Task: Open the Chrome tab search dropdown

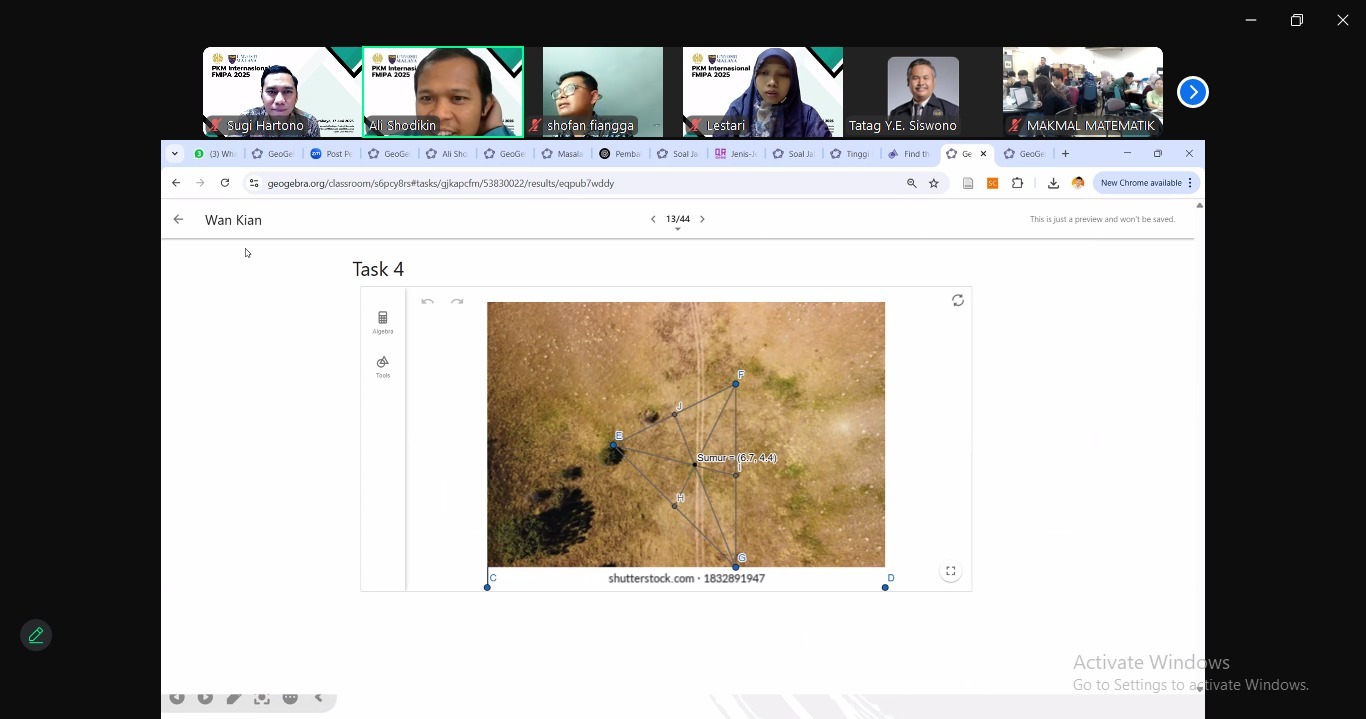Action: 175,154
